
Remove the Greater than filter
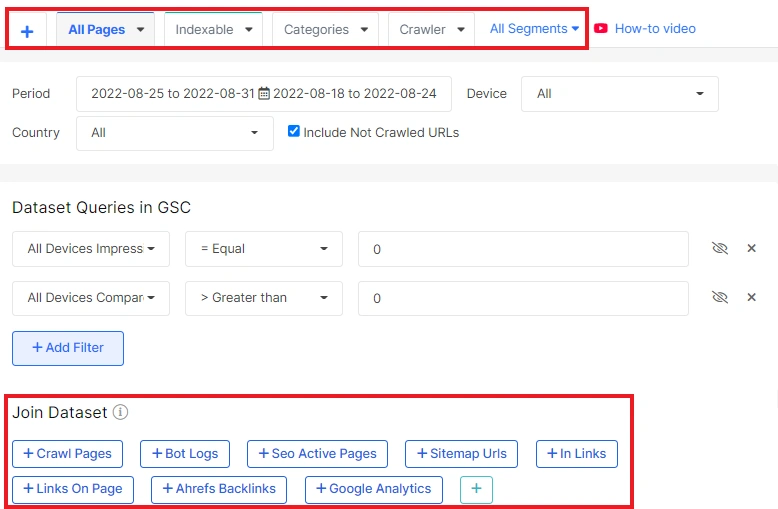coord(752,297)
